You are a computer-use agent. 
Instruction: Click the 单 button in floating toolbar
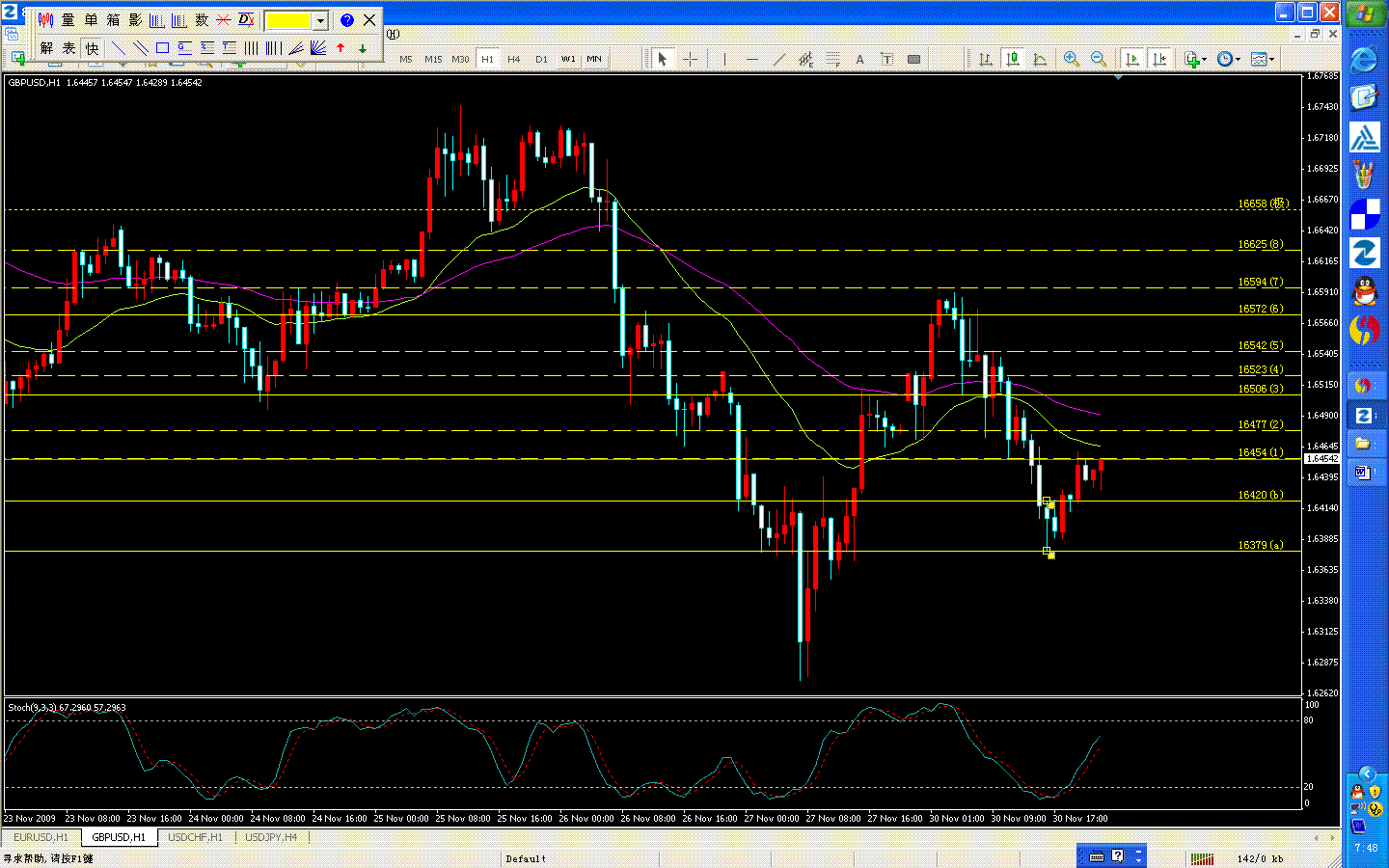point(91,19)
